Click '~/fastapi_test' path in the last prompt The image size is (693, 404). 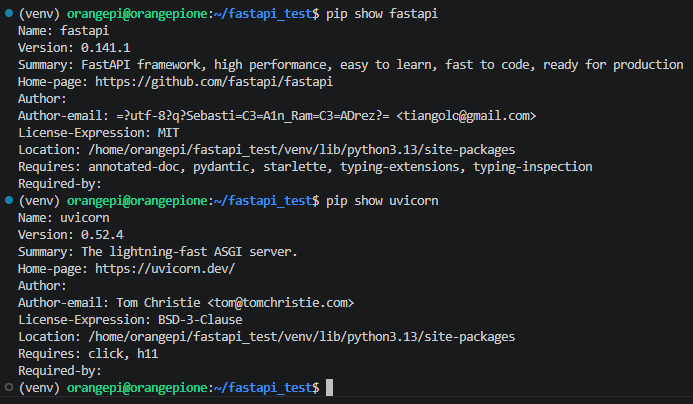coord(263,388)
